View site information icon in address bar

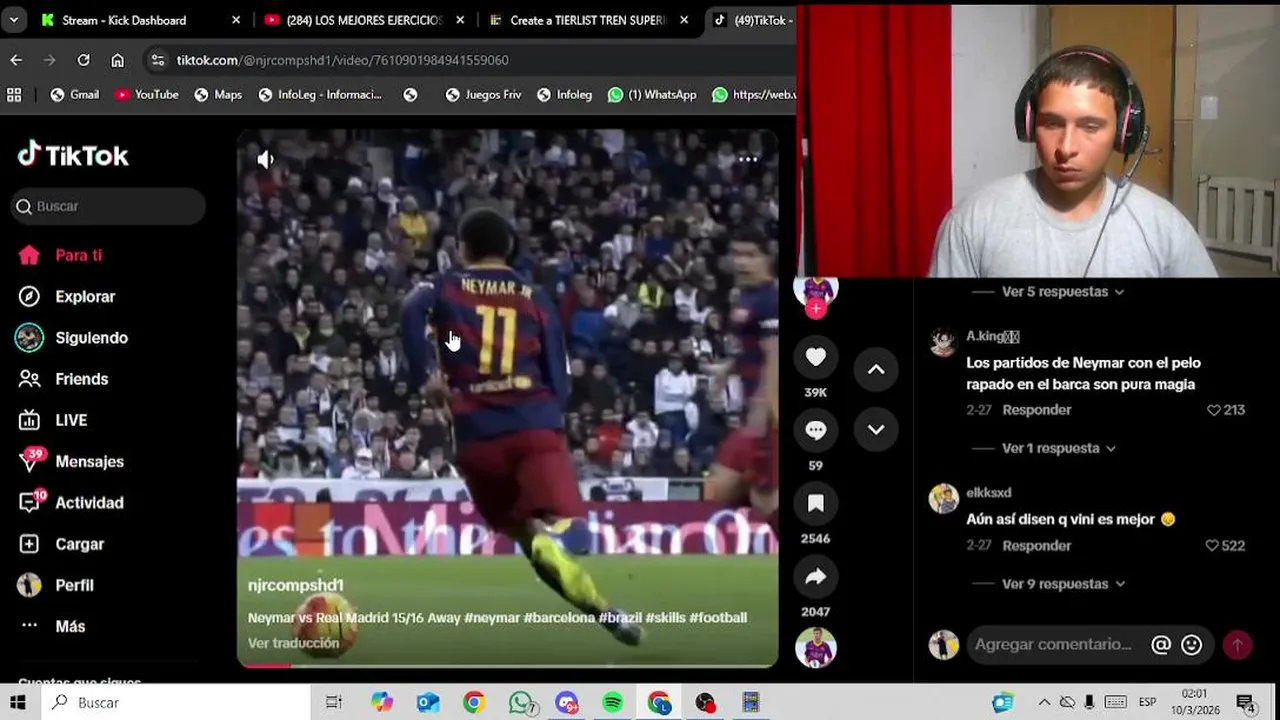(158, 60)
